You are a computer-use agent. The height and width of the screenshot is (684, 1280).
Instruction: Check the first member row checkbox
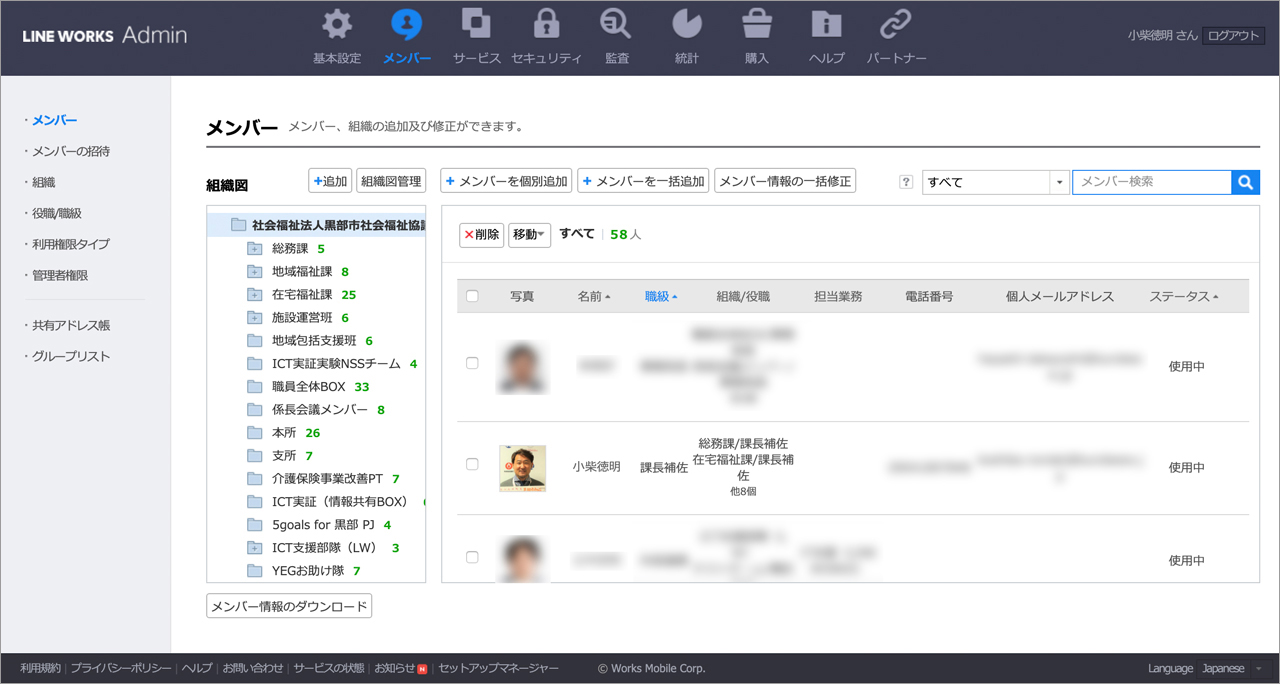(473, 363)
